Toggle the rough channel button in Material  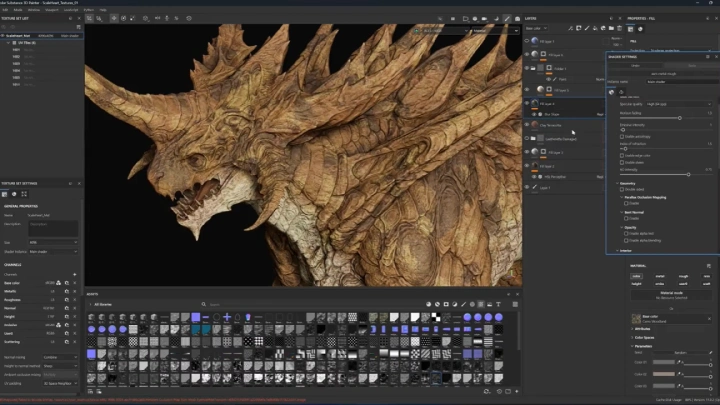[x=683, y=276]
